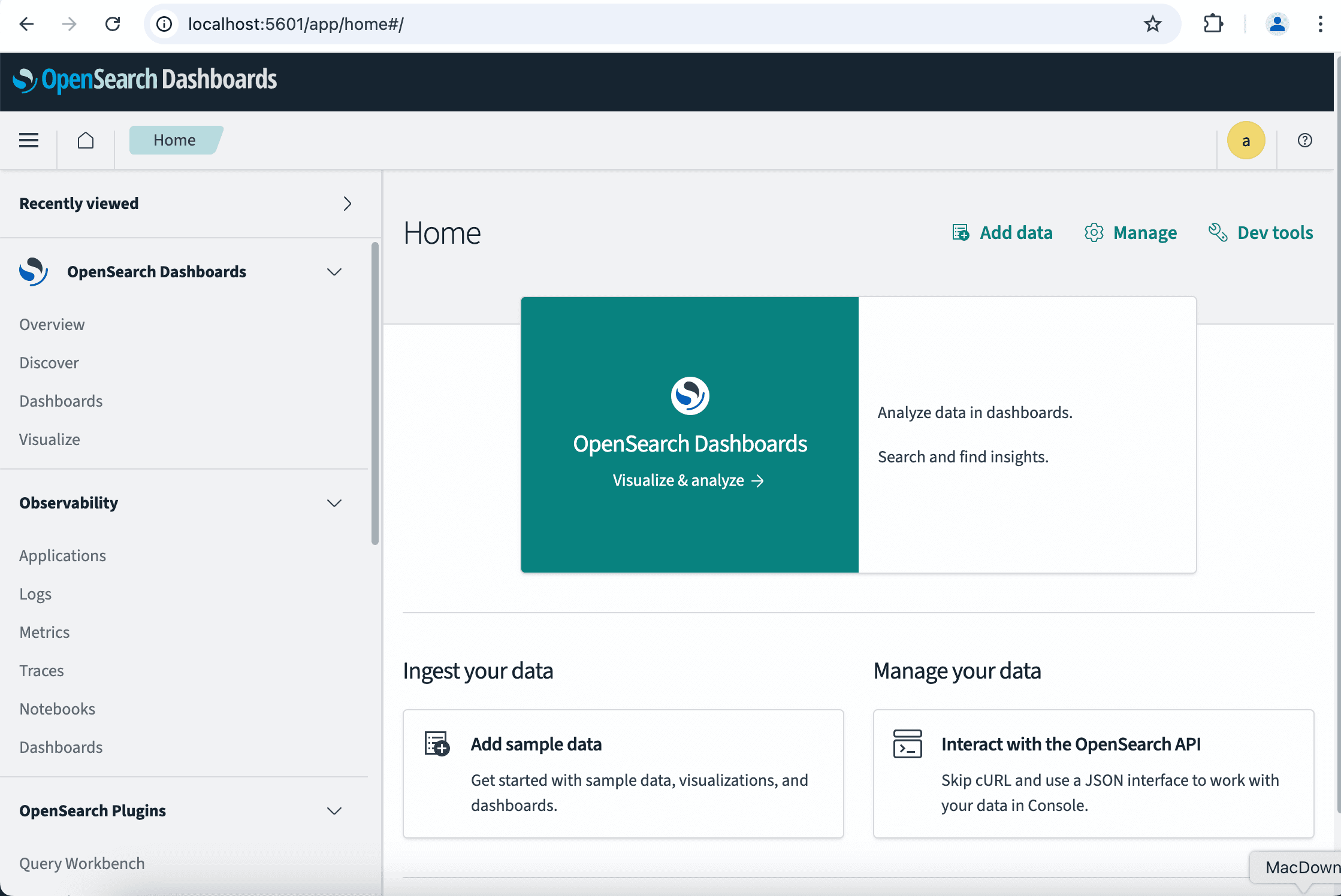The height and width of the screenshot is (896, 1341).
Task: Click the home house icon
Action: pos(86,140)
